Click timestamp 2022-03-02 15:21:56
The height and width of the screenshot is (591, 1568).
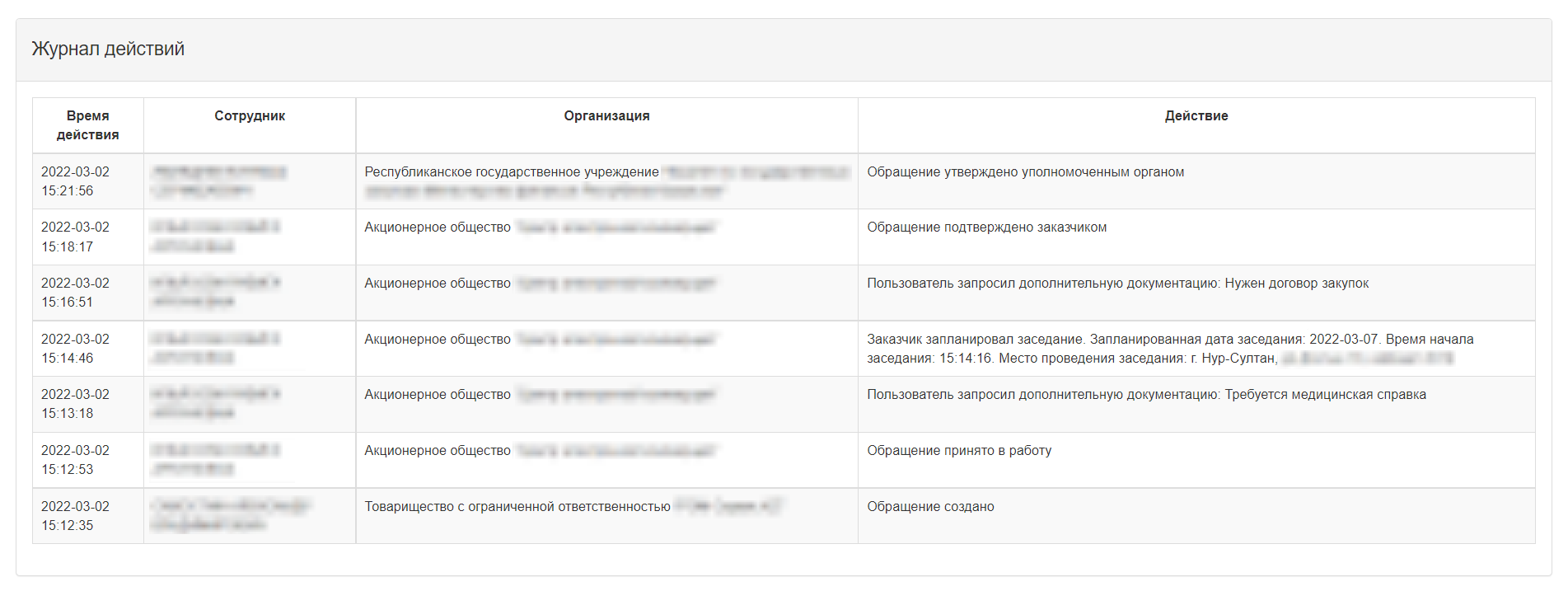75,181
